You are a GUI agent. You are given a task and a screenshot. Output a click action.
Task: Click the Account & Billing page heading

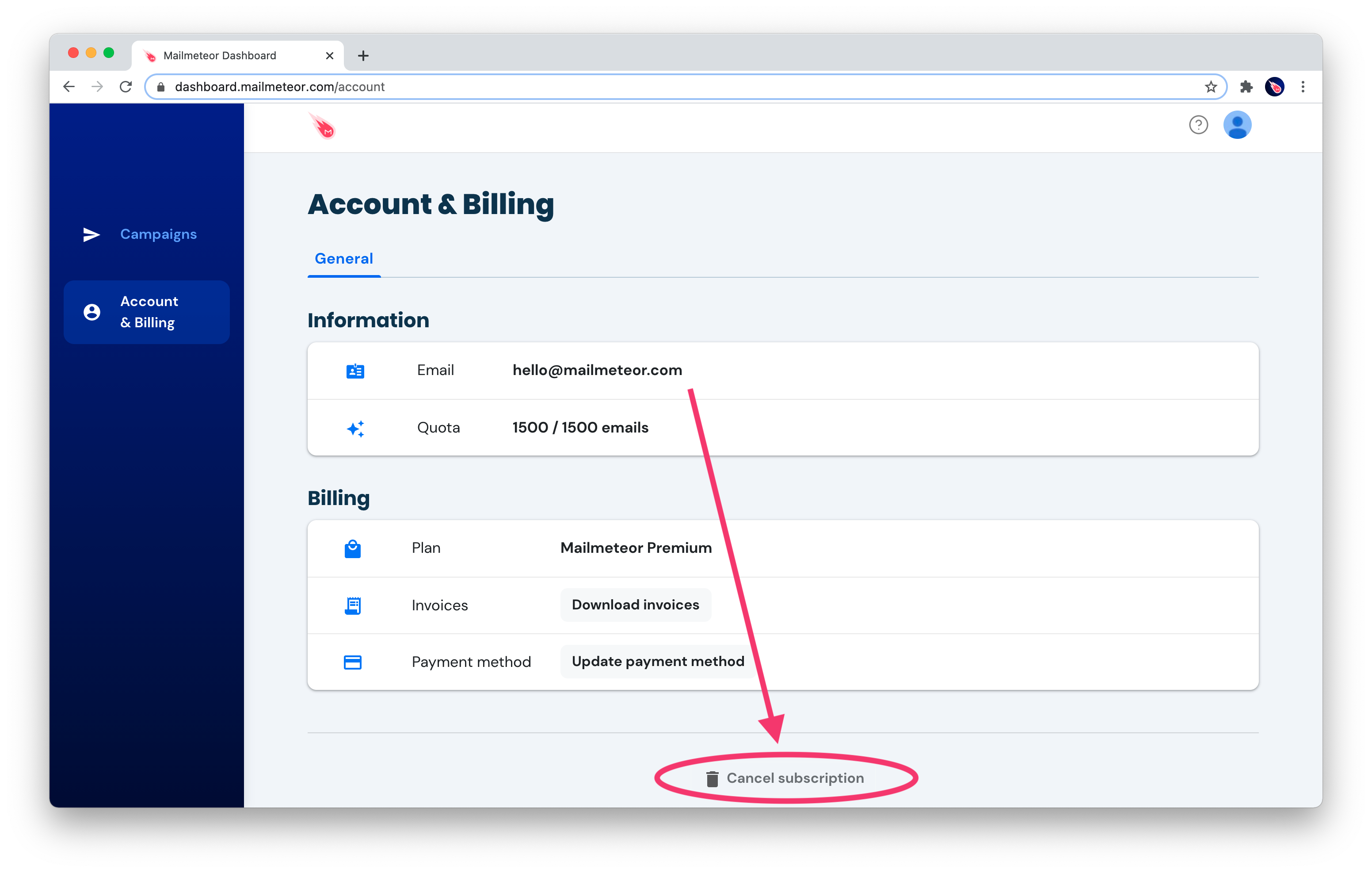[431, 205]
